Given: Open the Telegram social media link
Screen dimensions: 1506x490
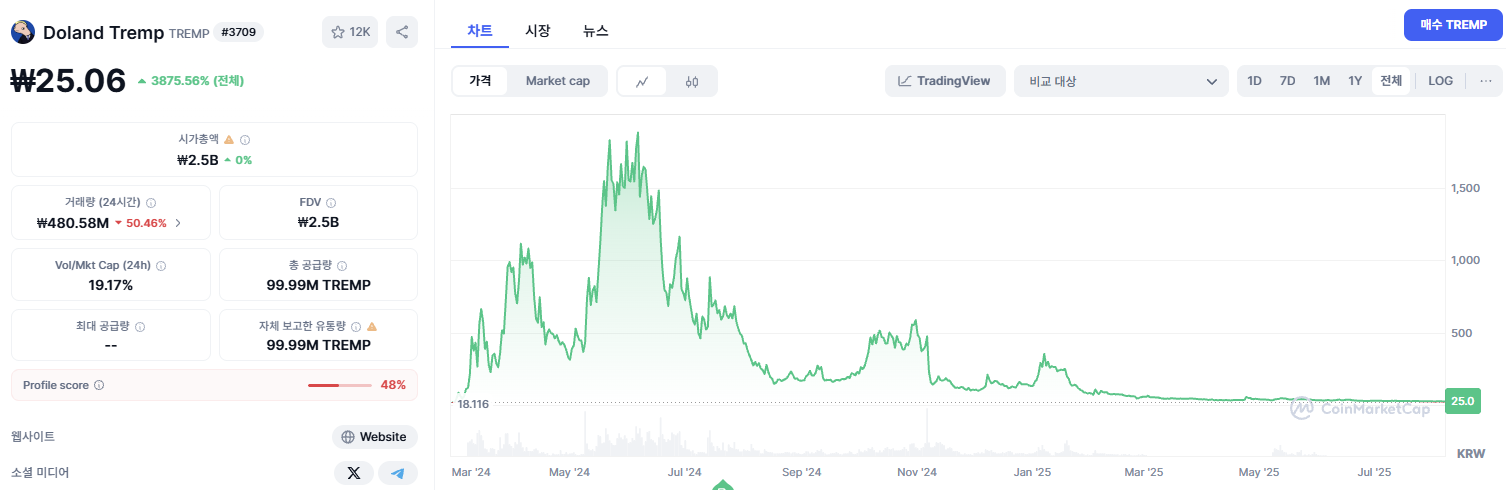Looking at the screenshot, I should [x=398, y=473].
